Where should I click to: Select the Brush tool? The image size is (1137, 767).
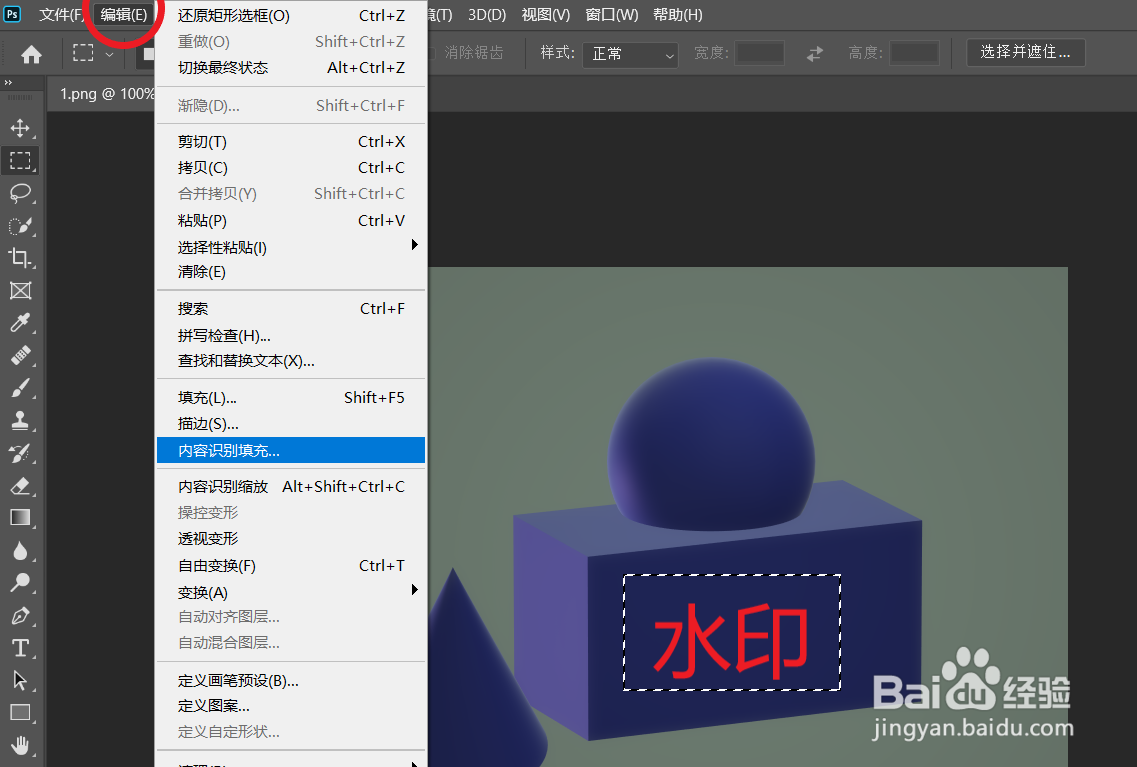pyautogui.click(x=20, y=388)
